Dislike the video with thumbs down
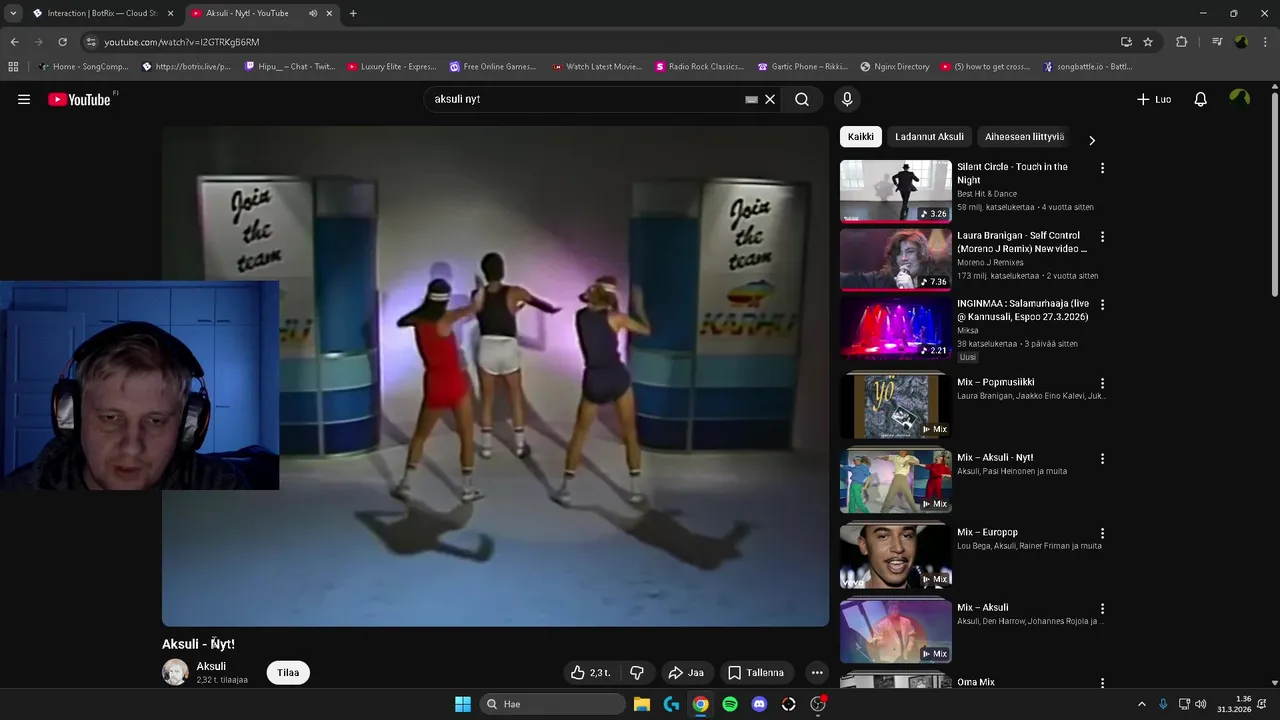The height and width of the screenshot is (720, 1280). pos(637,673)
